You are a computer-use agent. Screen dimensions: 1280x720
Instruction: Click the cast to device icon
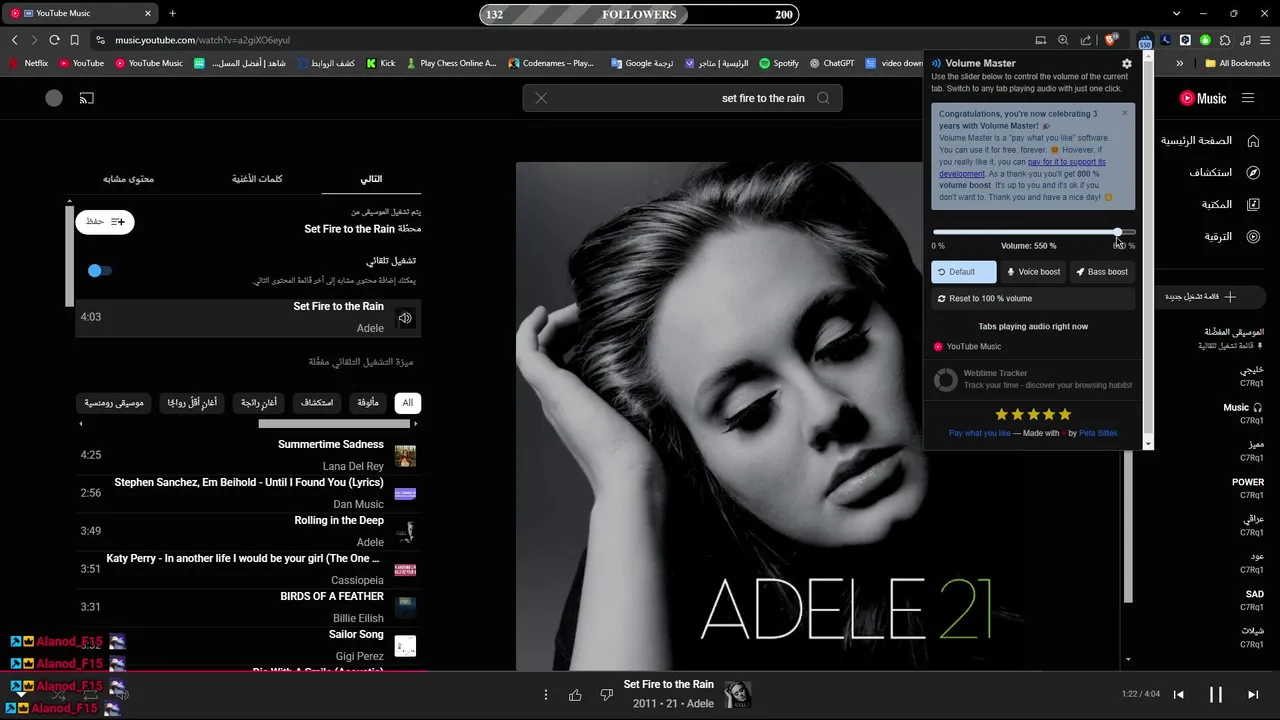(x=86, y=98)
